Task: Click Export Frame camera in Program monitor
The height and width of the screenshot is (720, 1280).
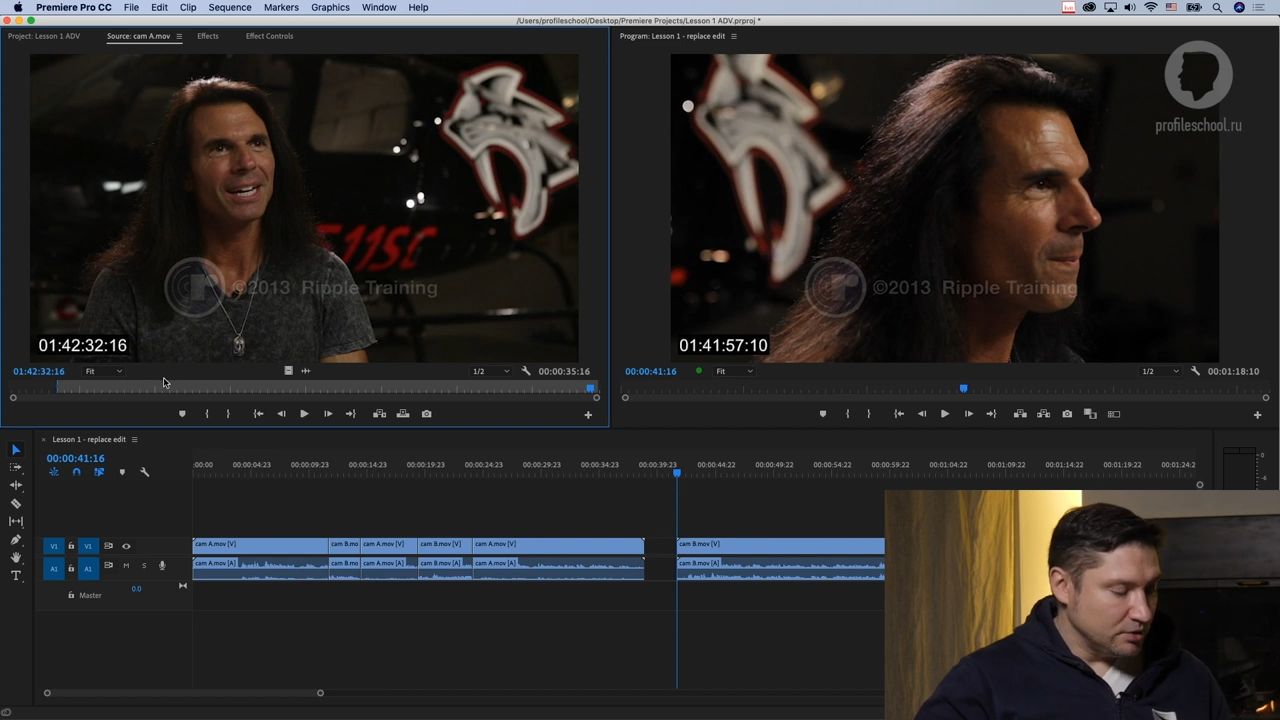Action: coord(1067,414)
